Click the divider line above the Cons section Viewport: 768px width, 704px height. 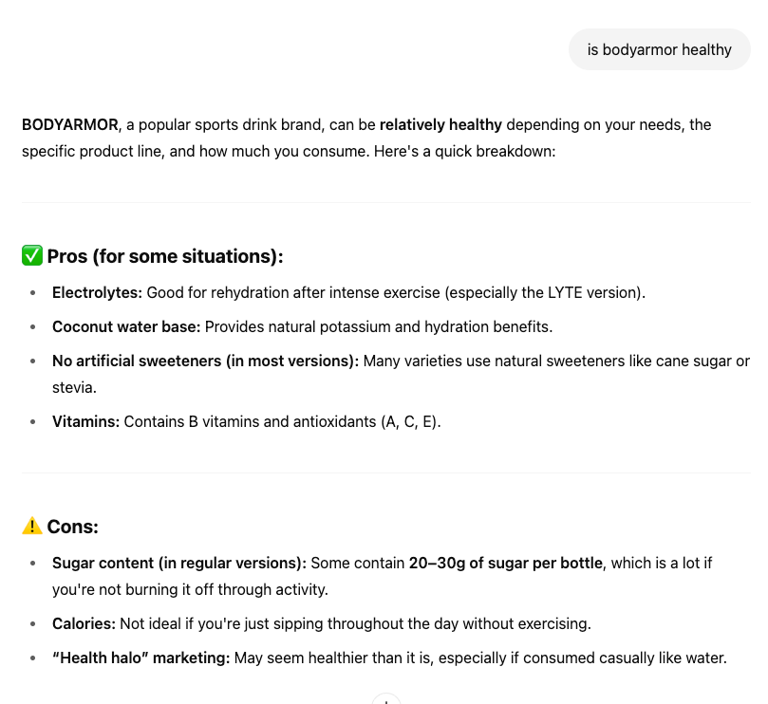(386, 473)
